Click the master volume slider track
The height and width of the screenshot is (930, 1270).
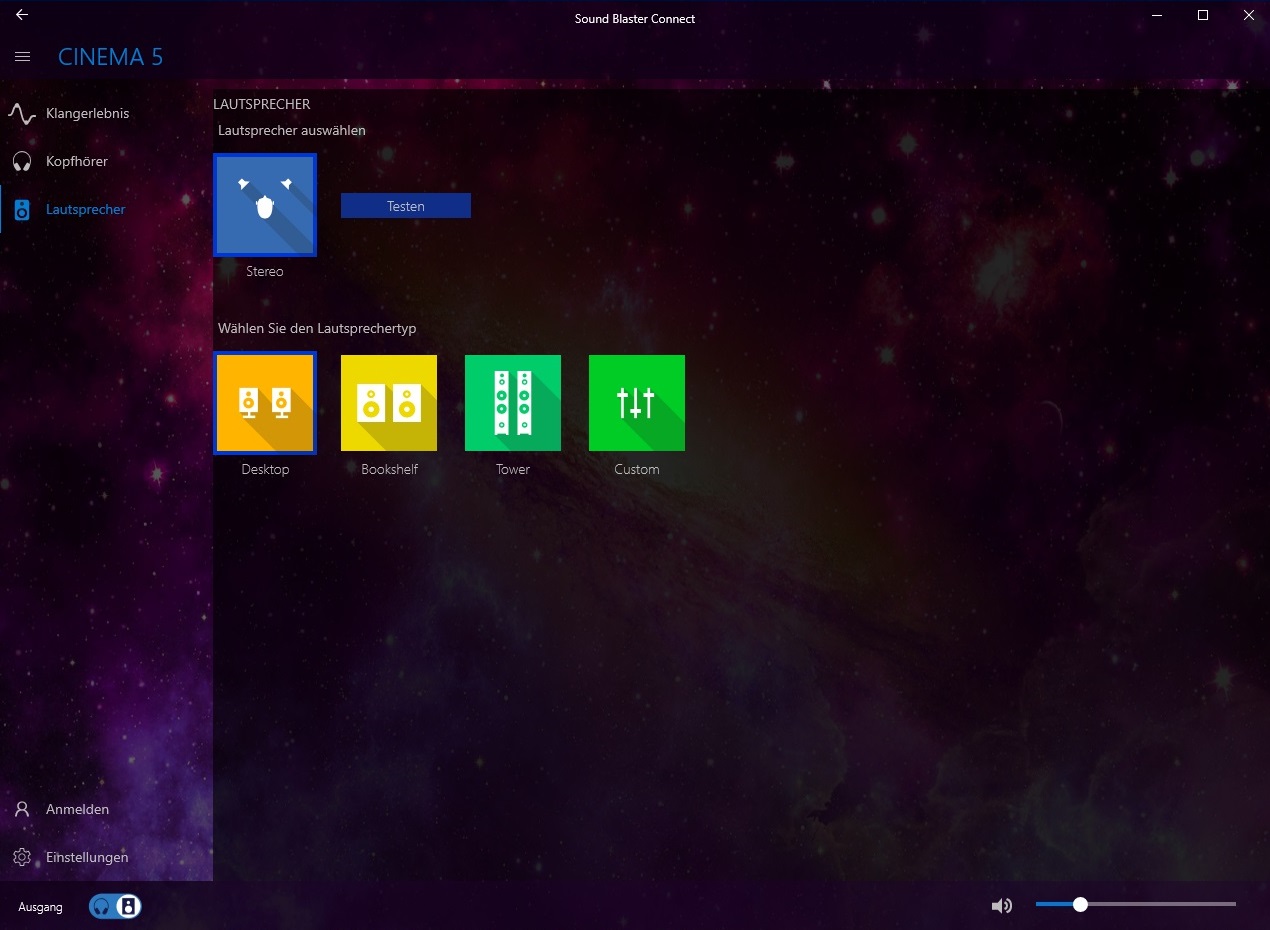tap(1136, 904)
